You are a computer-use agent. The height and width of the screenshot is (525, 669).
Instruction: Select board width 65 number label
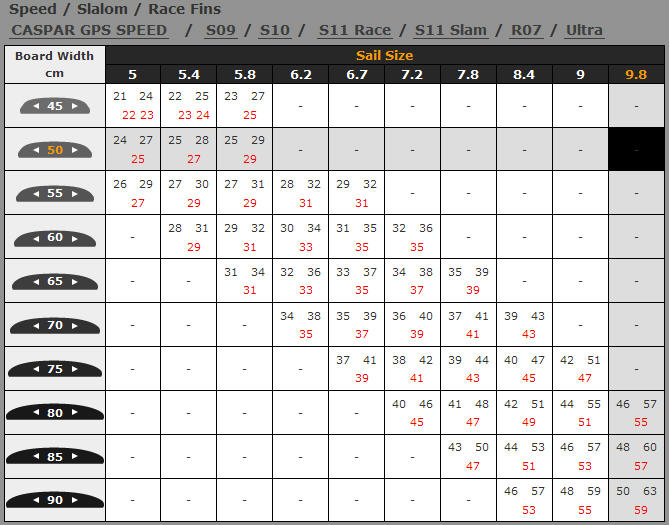[55, 281]
